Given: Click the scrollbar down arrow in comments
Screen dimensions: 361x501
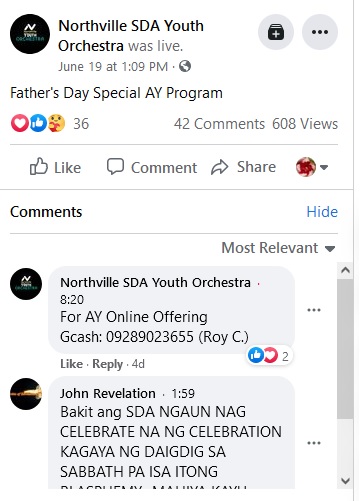Looking at the screenshot, I should coord(345,481).
